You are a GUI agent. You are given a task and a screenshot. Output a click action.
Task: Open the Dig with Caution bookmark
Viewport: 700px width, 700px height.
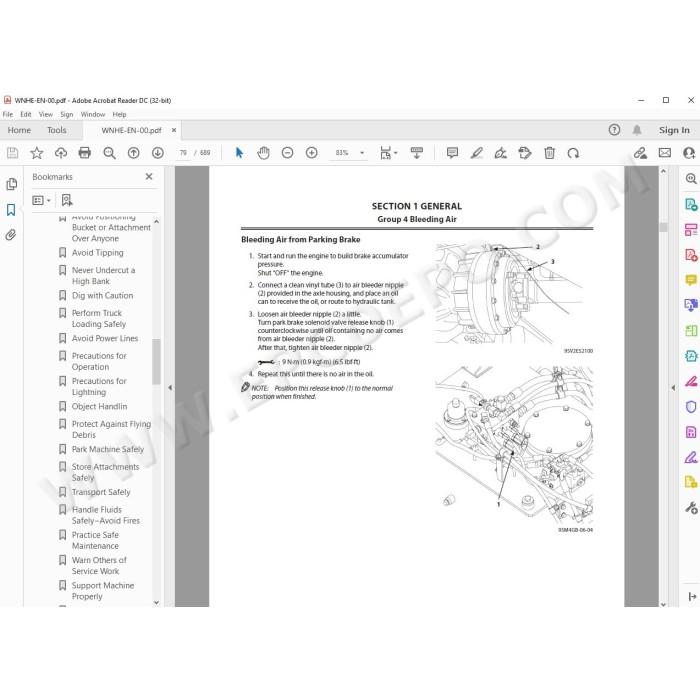click(x=102, y=296)
